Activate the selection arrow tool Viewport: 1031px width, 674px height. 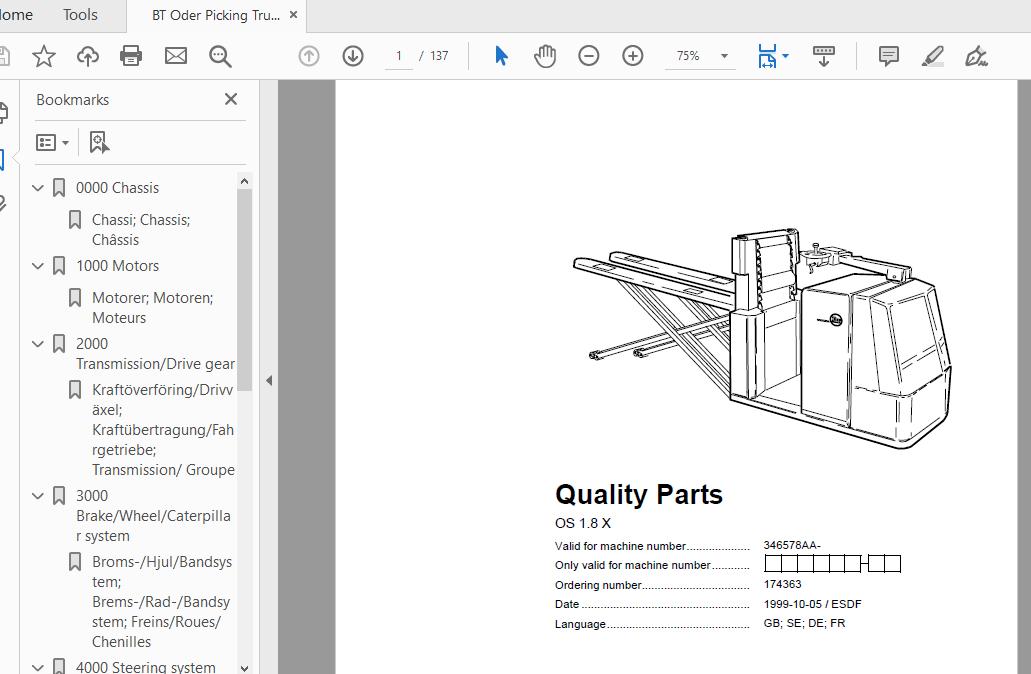point(501,57)
